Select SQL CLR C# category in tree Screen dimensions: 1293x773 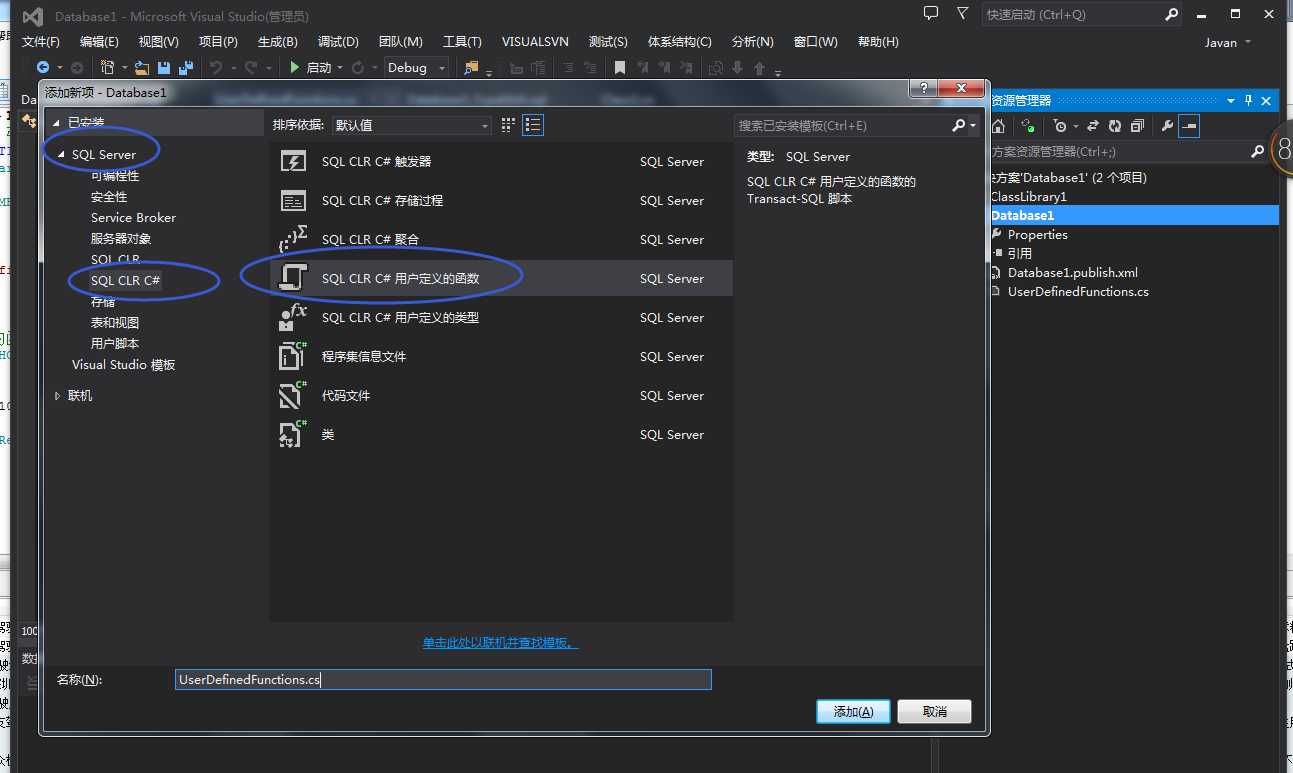point(126,281)
